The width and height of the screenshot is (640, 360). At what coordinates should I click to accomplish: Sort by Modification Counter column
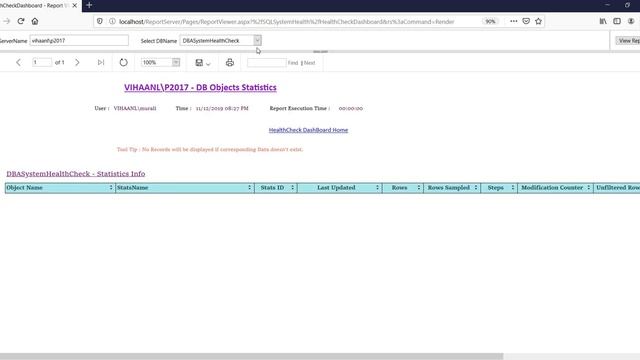pyautogui.click(x=589, y=188)
